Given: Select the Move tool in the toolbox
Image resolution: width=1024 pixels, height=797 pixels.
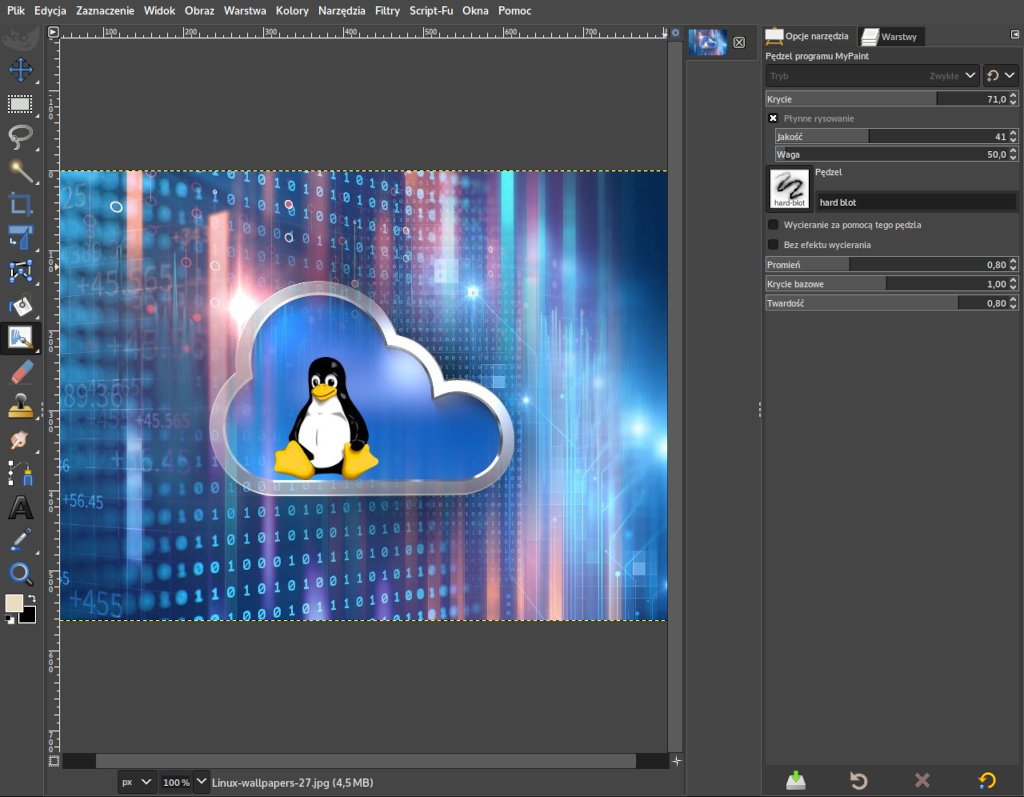Looking at the screenshot, I should click(x=20, y=70).
